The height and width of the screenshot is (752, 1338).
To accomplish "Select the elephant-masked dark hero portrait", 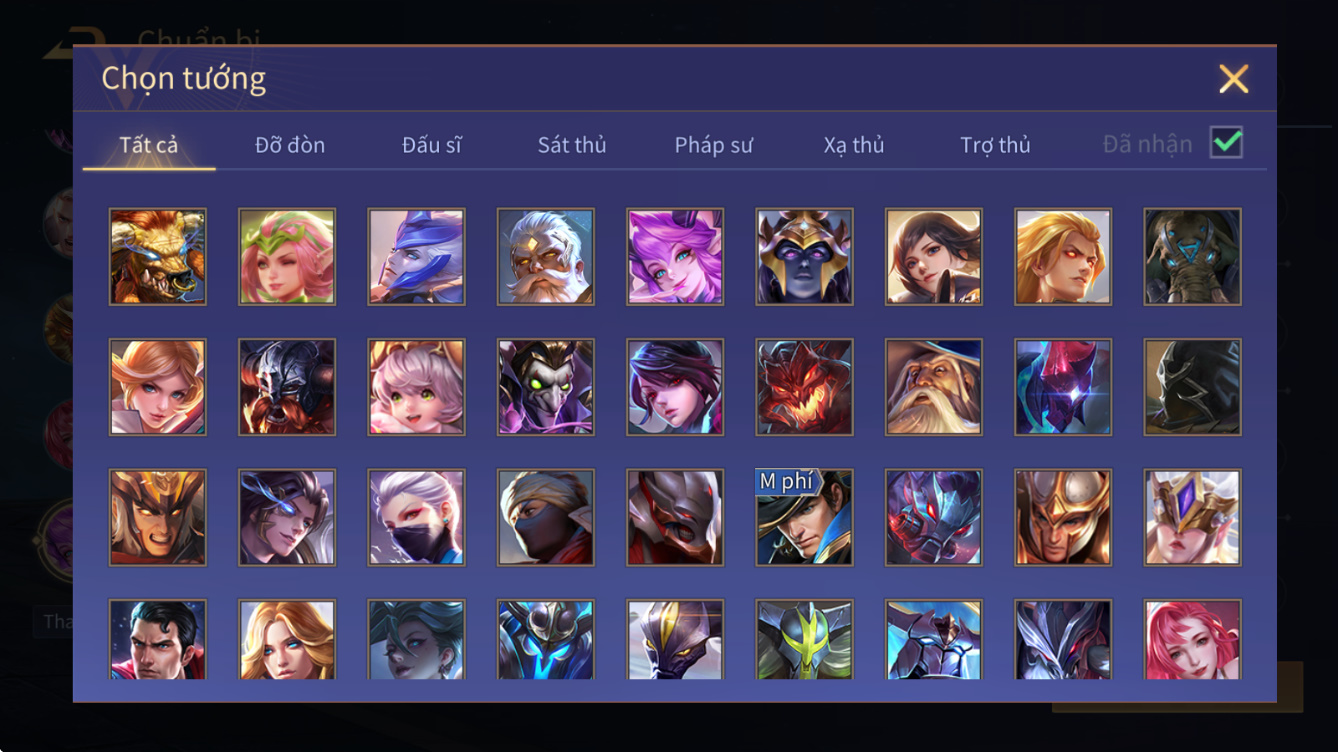I will (x=1193, y=256).
